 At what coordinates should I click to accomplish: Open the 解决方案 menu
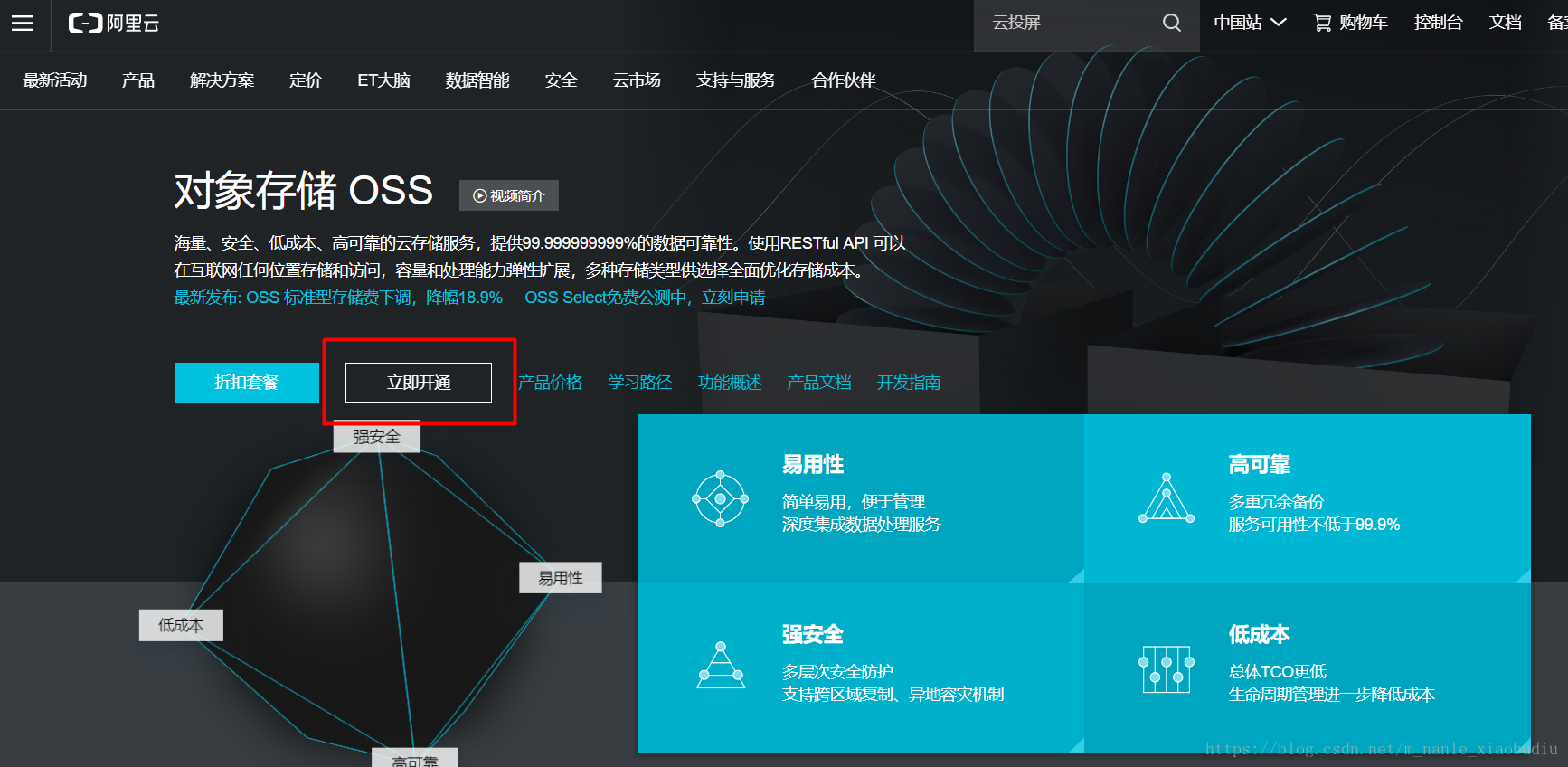click(x=222, y=80)
